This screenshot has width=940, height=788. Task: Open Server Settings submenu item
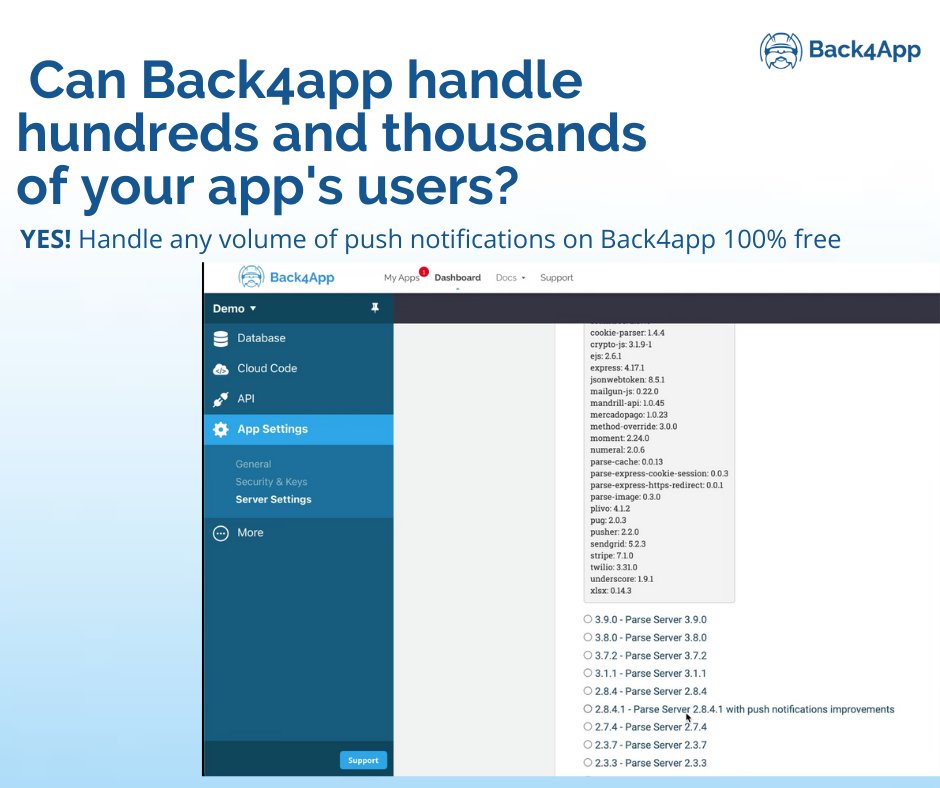pyautogui.click(x=273, y=500)
